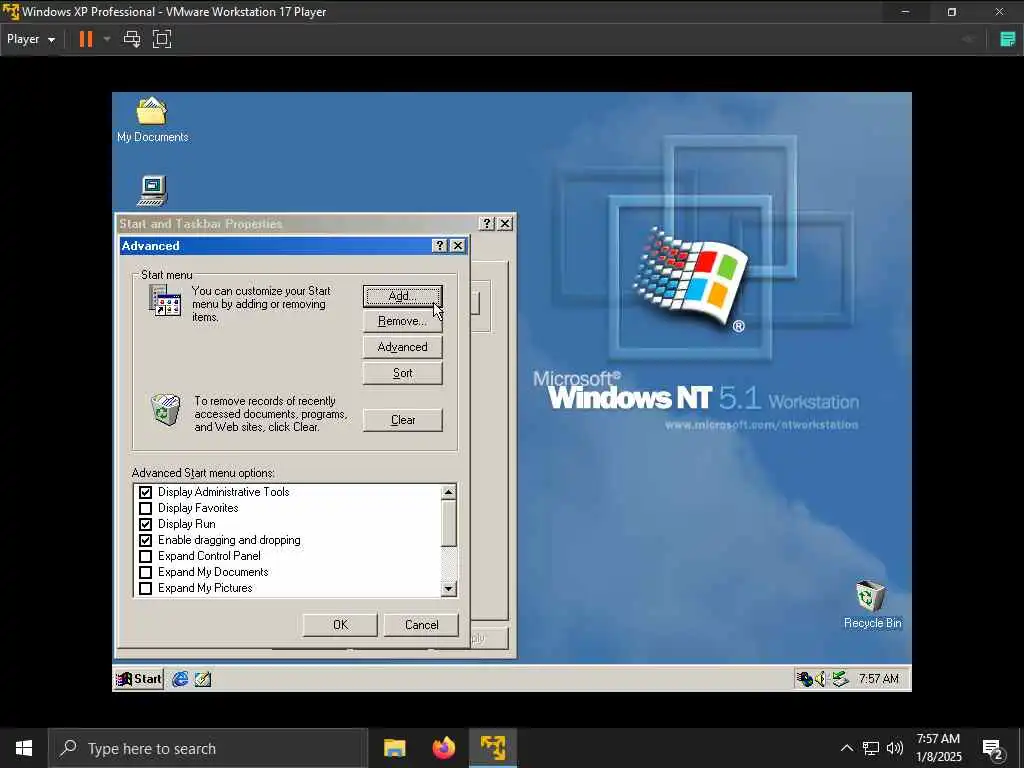Click the XP tray clock 7:57 AM
1024x768 pixels.
879,679
